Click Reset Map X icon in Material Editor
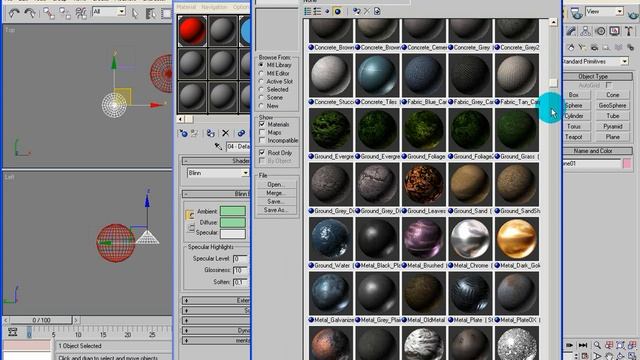Image resolution: width=640 pixels, height=360 pixels. (x=225, y=133)
